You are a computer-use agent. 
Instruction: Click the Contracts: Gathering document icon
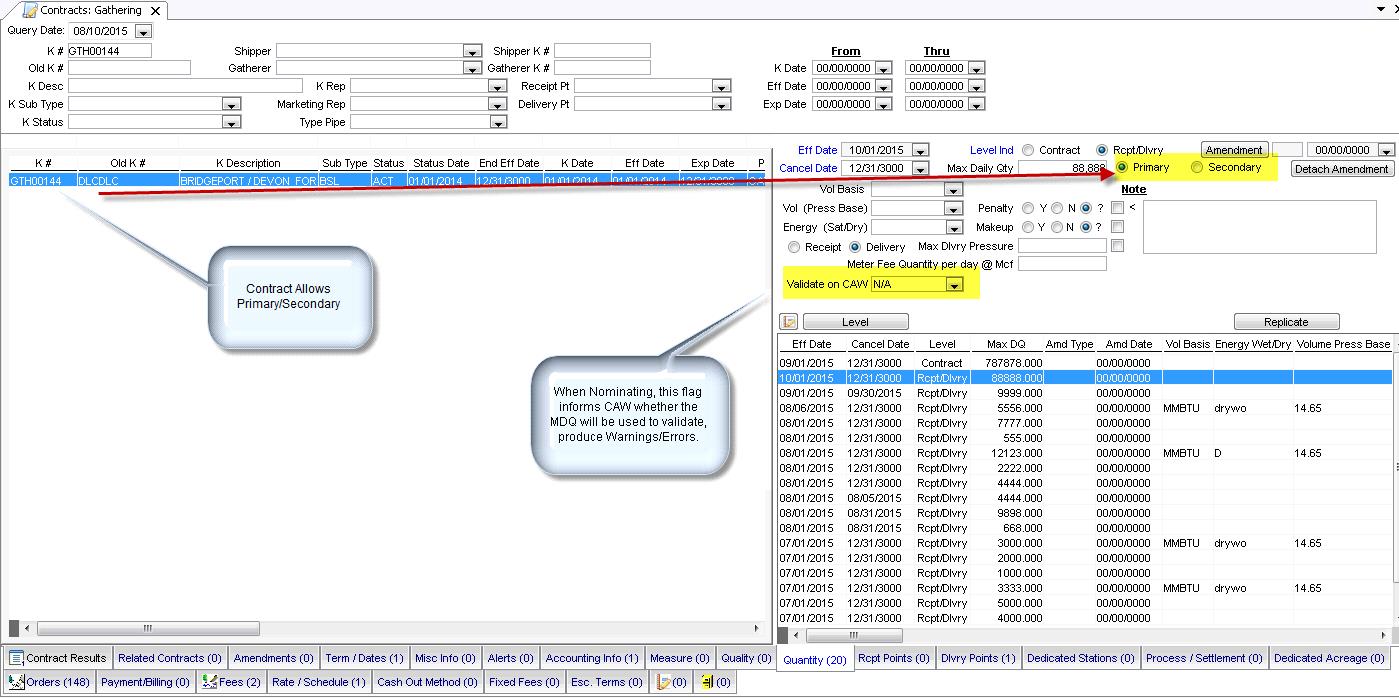point(30,10)
